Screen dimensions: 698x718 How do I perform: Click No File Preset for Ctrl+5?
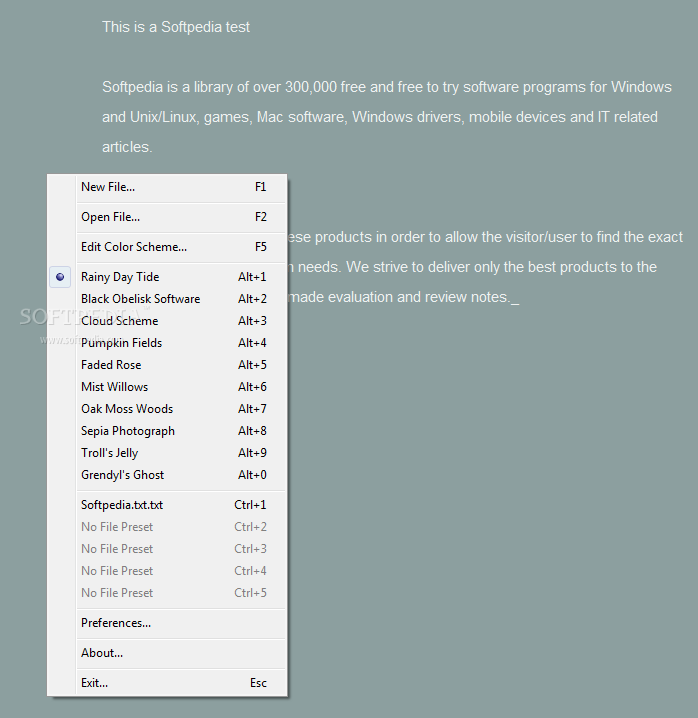(x=168, y=593)
